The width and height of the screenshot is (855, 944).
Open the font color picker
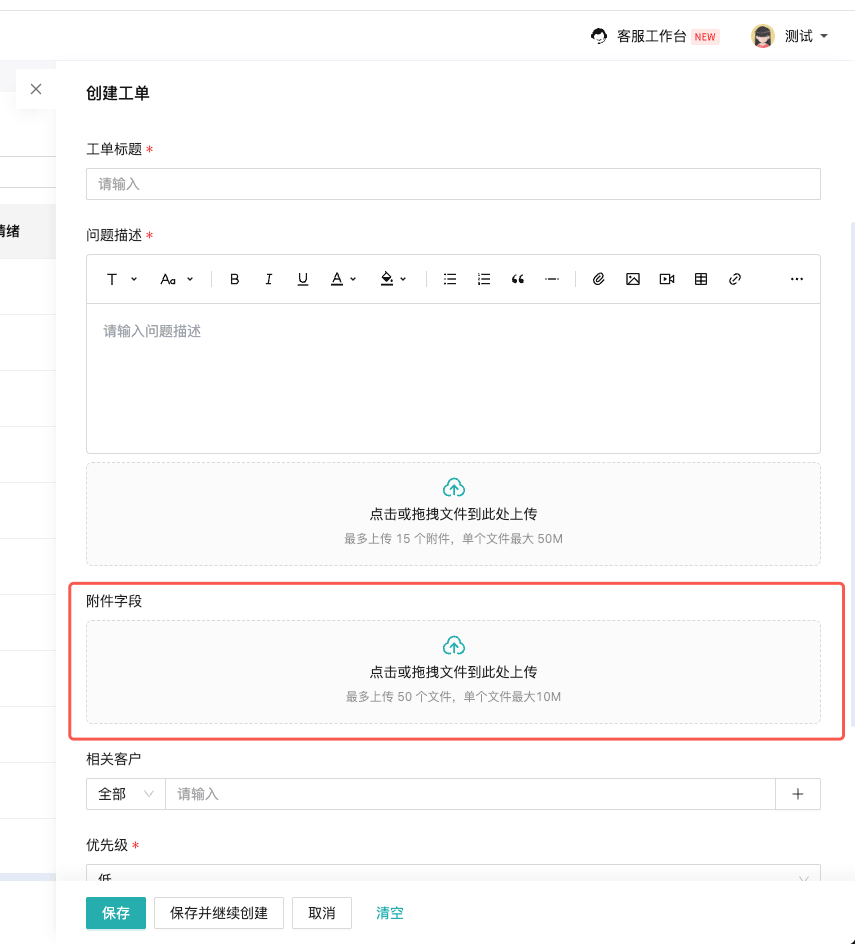coord(343,279)
